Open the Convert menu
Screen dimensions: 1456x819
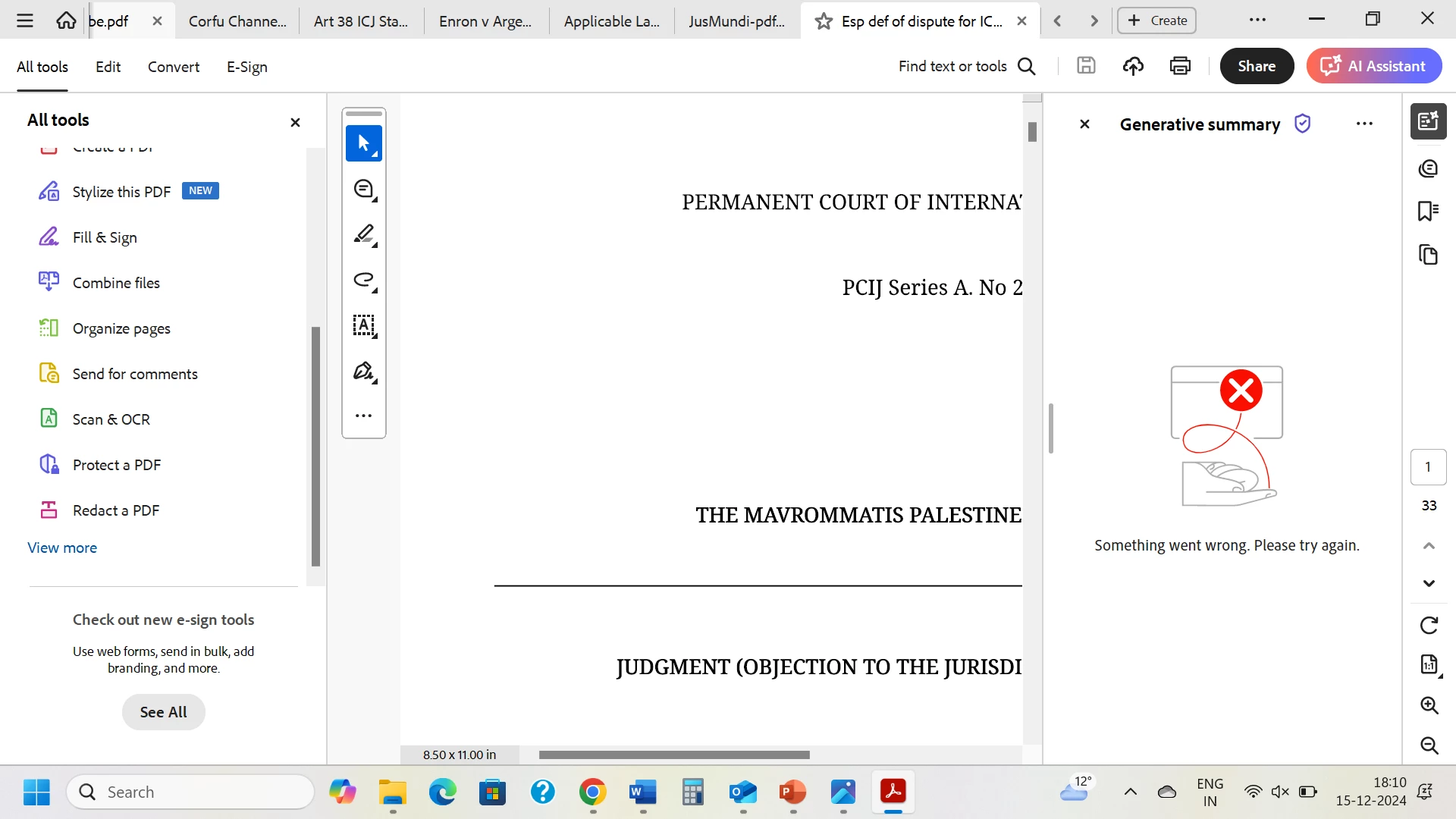(174, 67)
